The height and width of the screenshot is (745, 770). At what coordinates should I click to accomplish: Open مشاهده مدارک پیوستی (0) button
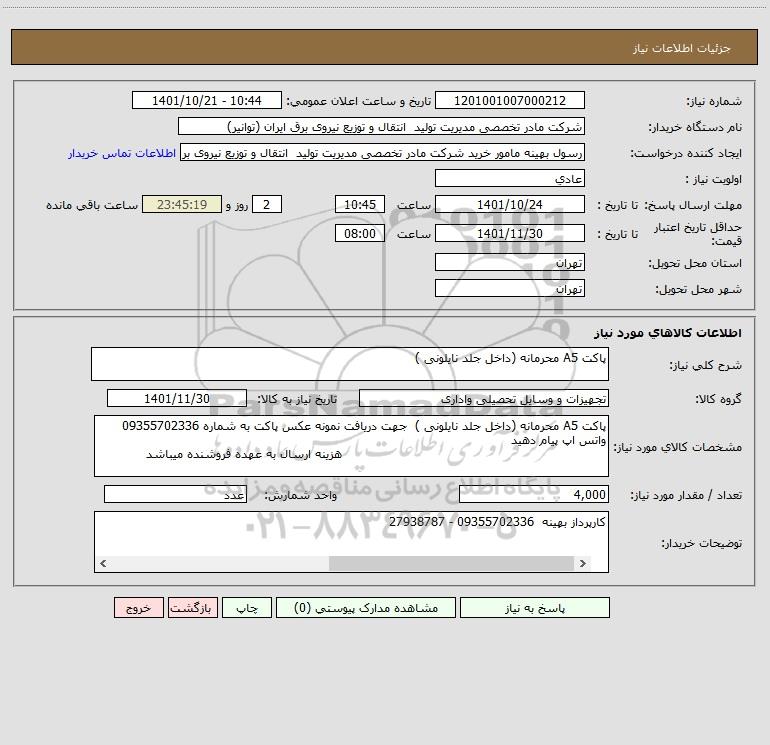[366, 608]
